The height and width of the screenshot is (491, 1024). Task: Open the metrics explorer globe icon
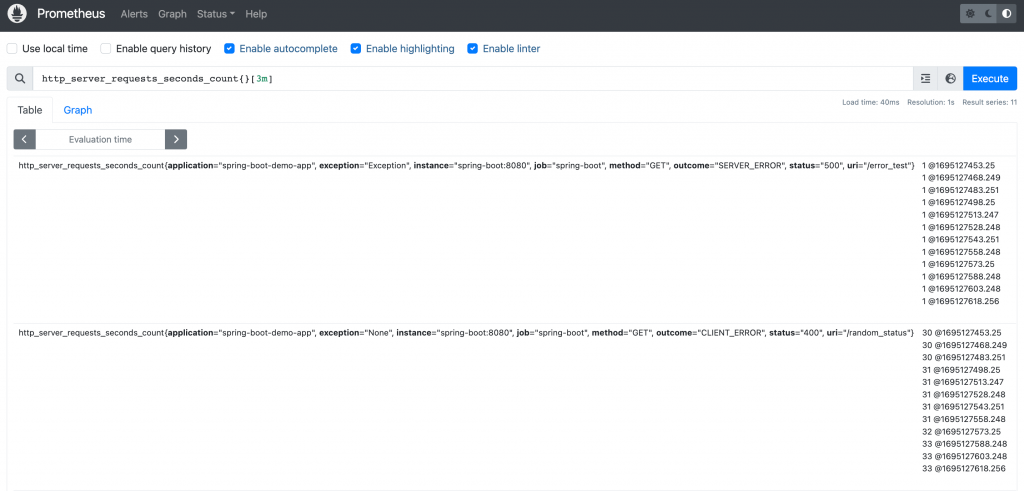coord(950,78)
